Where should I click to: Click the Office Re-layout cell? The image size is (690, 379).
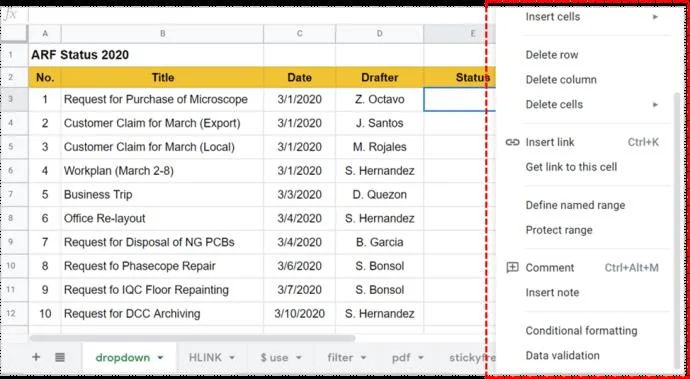(x=162, y=218)
